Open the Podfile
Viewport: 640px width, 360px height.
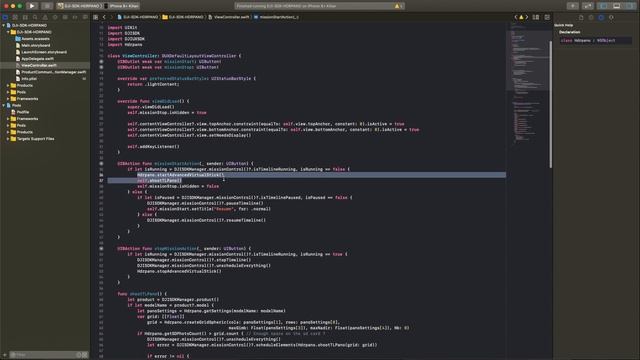(23, 112)
